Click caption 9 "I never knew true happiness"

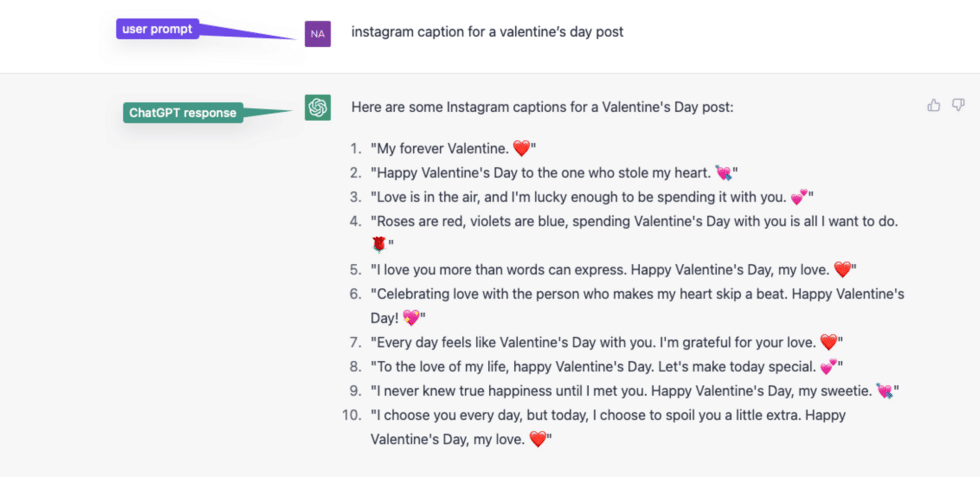point(634,391)
